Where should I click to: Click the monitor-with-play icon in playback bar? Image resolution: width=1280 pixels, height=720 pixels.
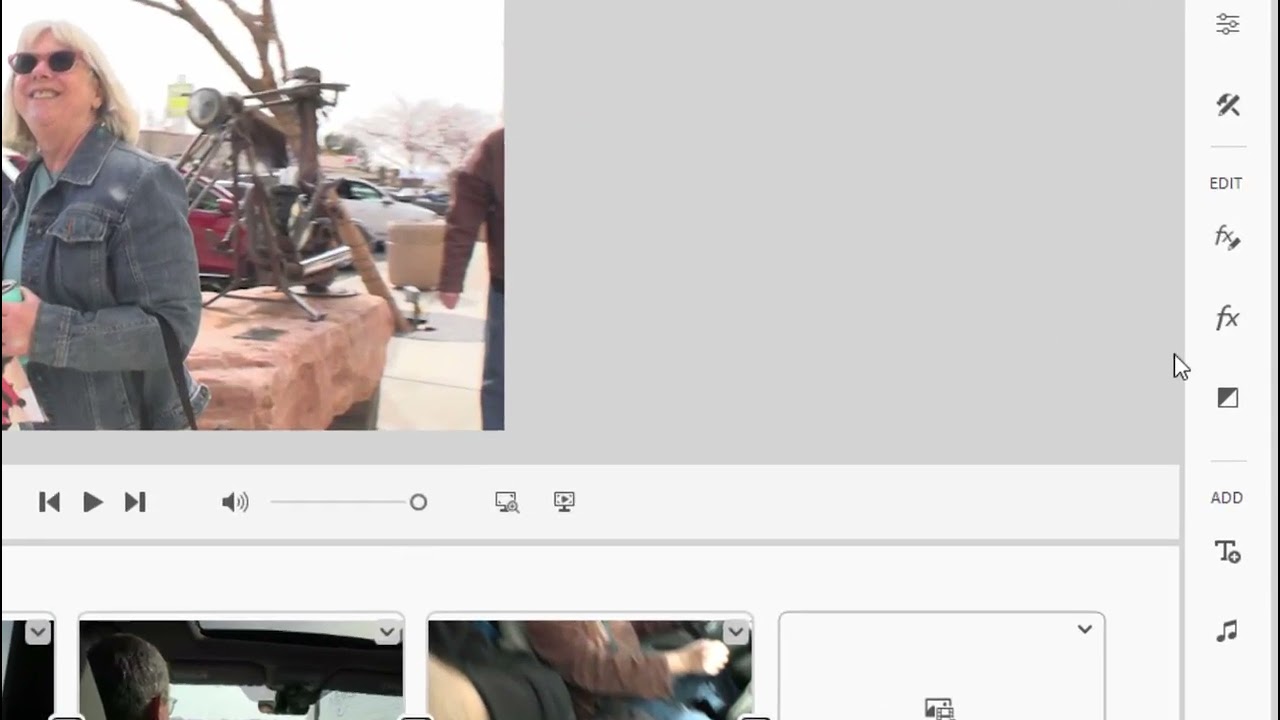[x=564, y=502]
